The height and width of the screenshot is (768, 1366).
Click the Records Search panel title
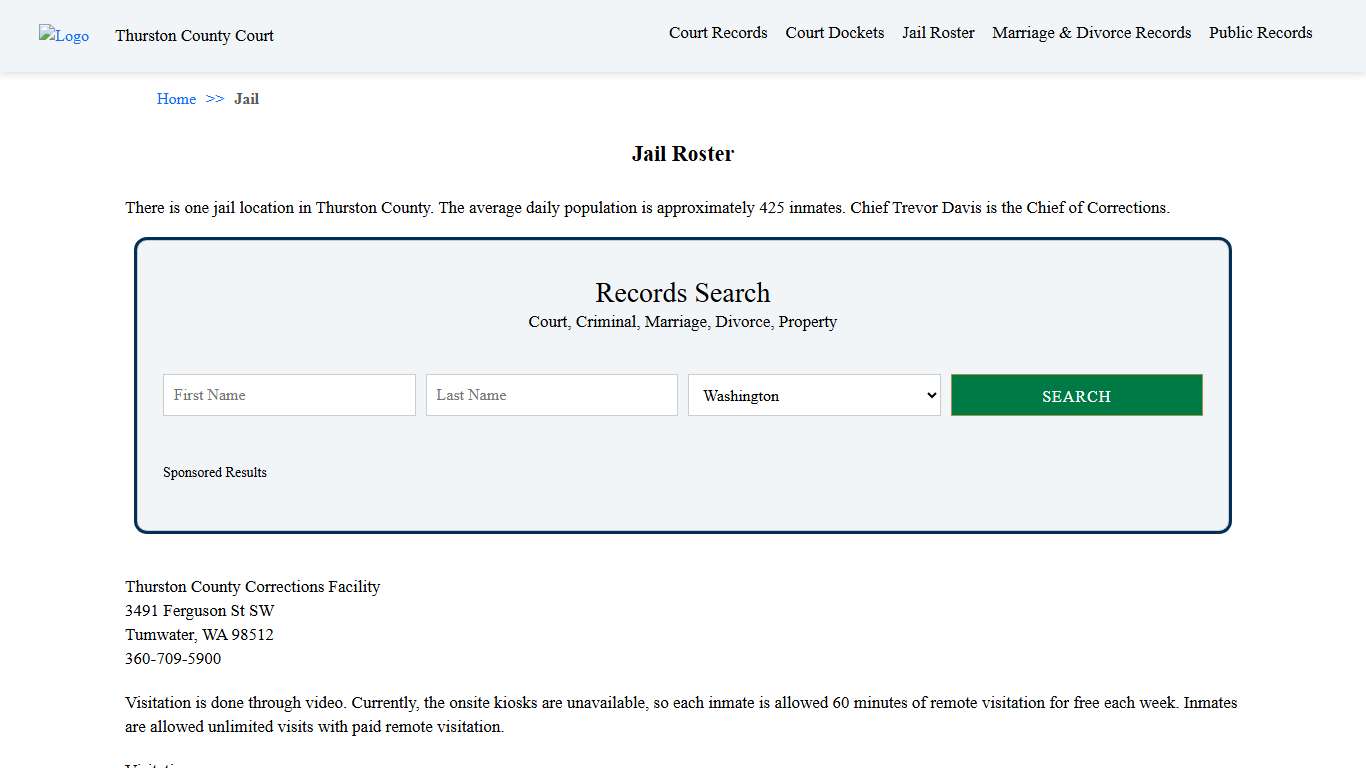point(683,292)
